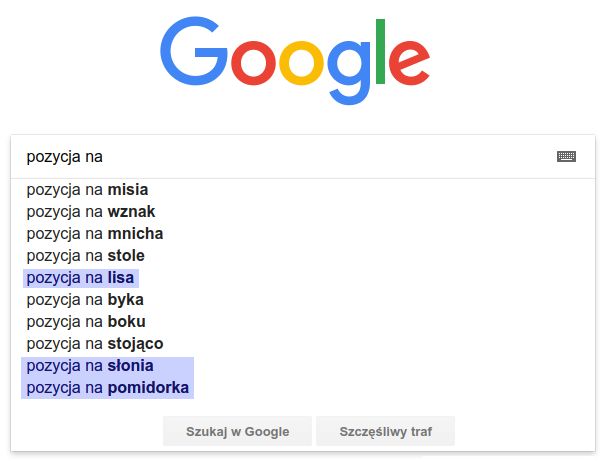
Task: Select suggestion 'pozycja na stole'
Action: coord(86,256)
